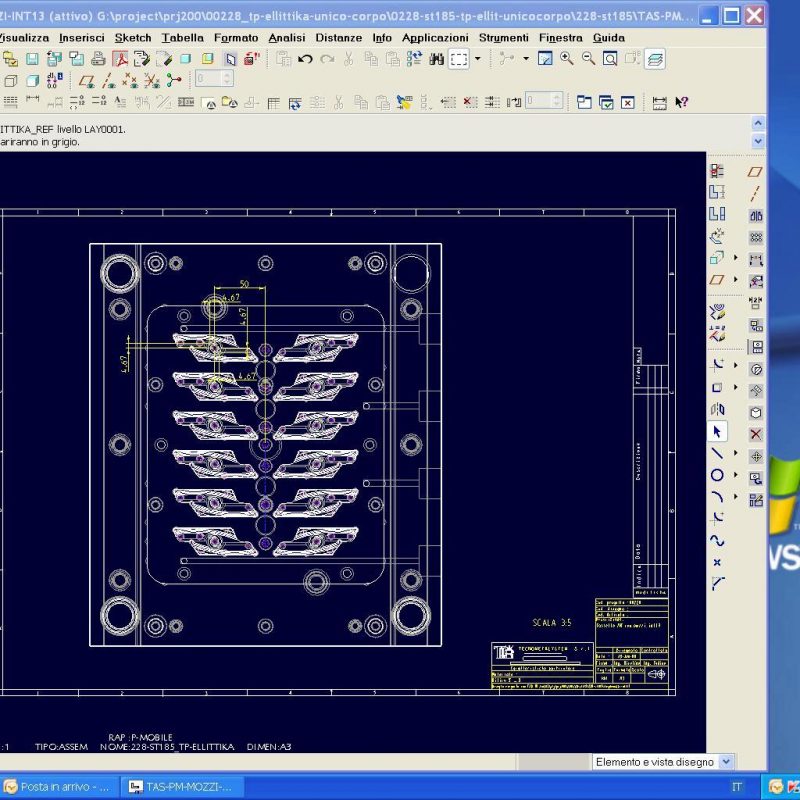
Task: Open the Sketch menu
Action: 133,38
